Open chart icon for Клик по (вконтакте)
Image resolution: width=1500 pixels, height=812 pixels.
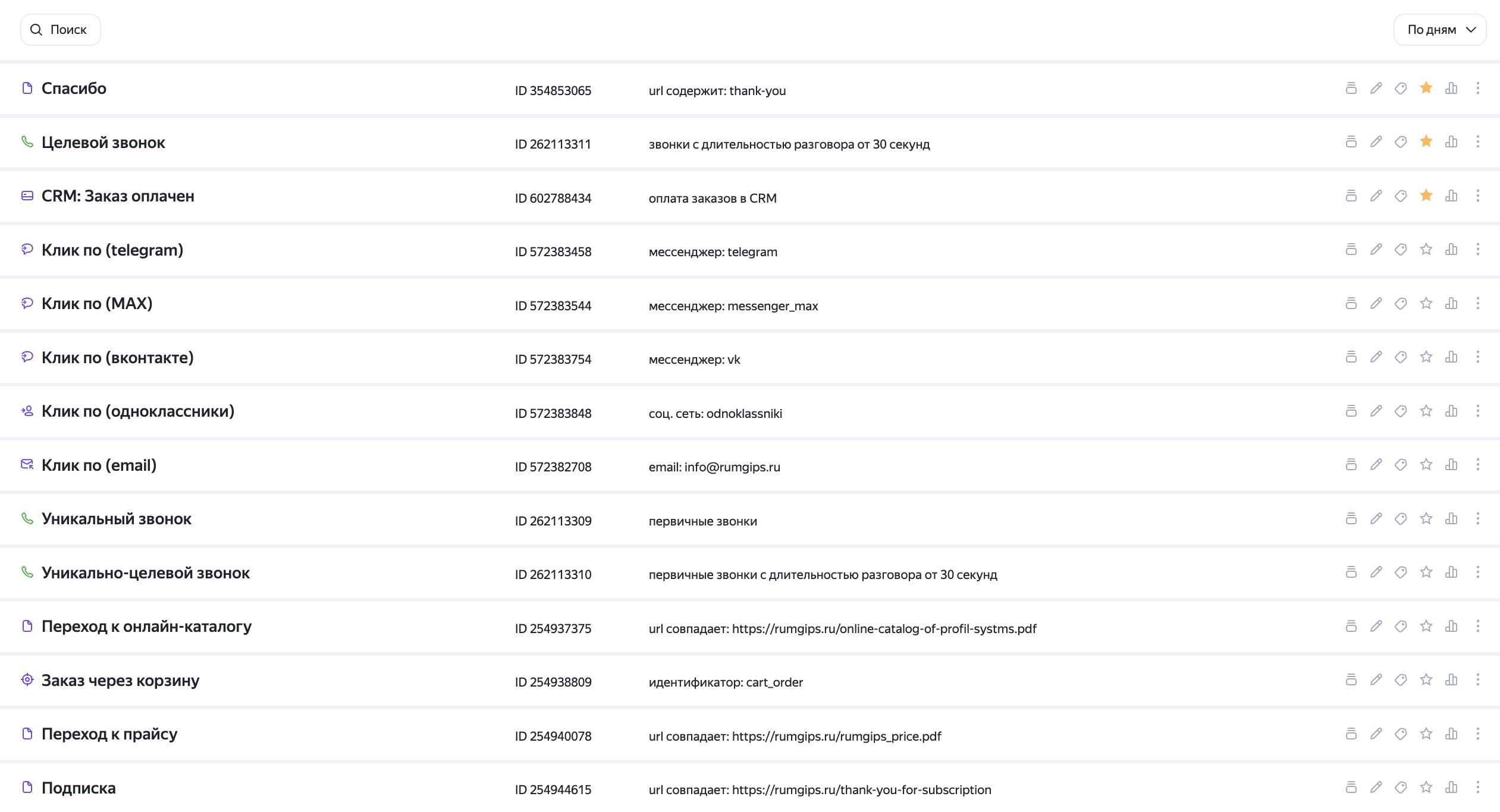1451,357
